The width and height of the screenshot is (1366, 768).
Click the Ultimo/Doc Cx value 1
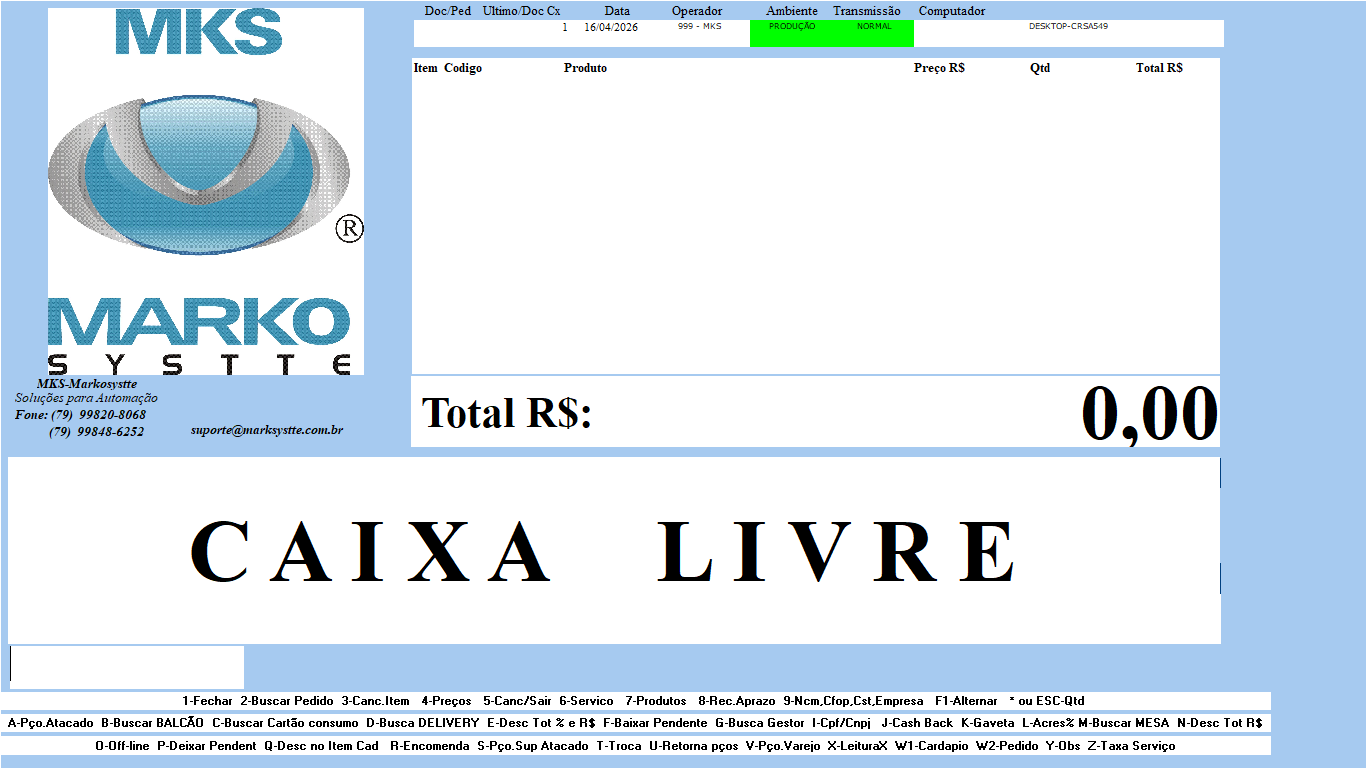pos(564,27)
